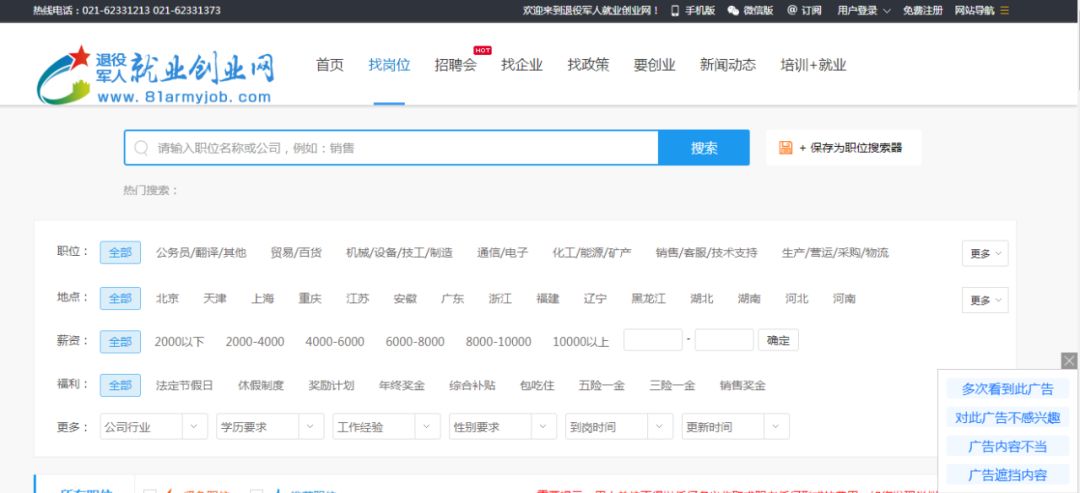
Task: Open the 找企业 navigation tab
Action: [x=521, y=65]
